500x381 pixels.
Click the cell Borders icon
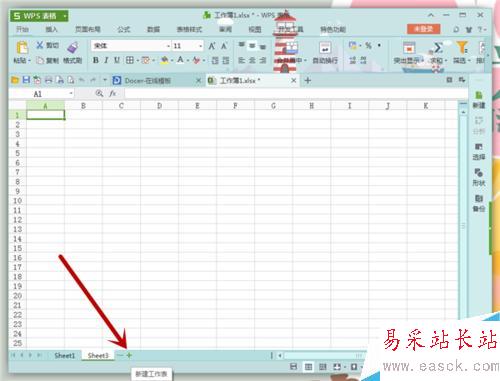[x=129, y=60]
